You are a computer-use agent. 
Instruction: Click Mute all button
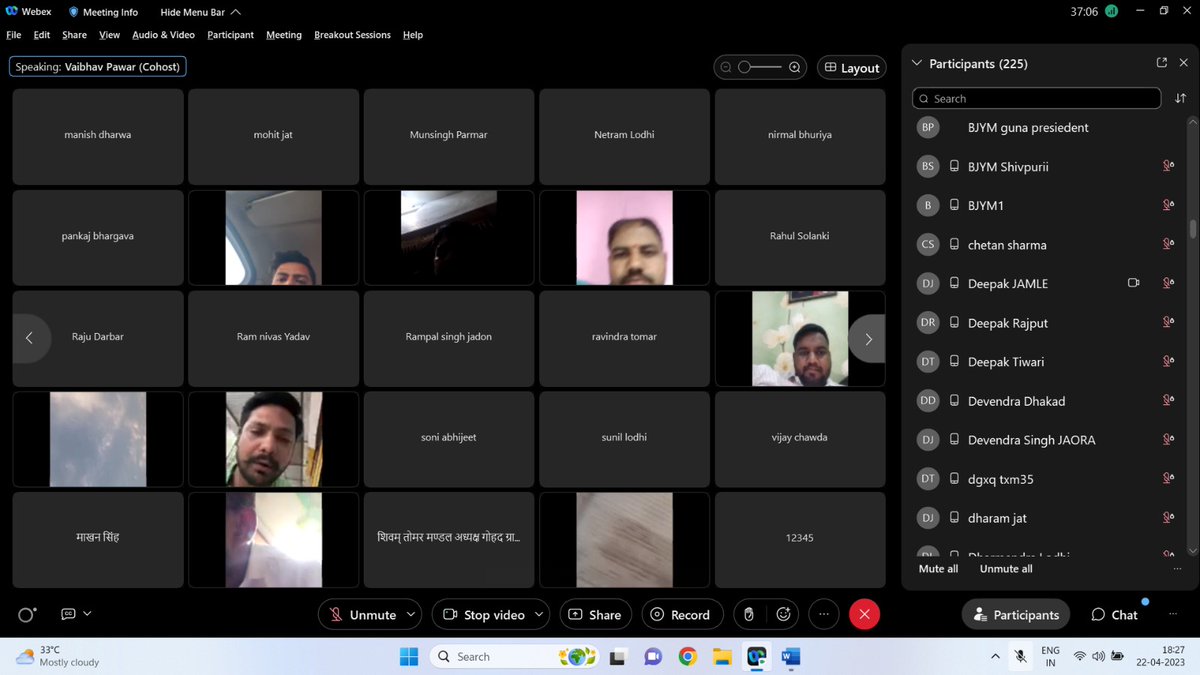pyautogui.click(x=938, y=569)
